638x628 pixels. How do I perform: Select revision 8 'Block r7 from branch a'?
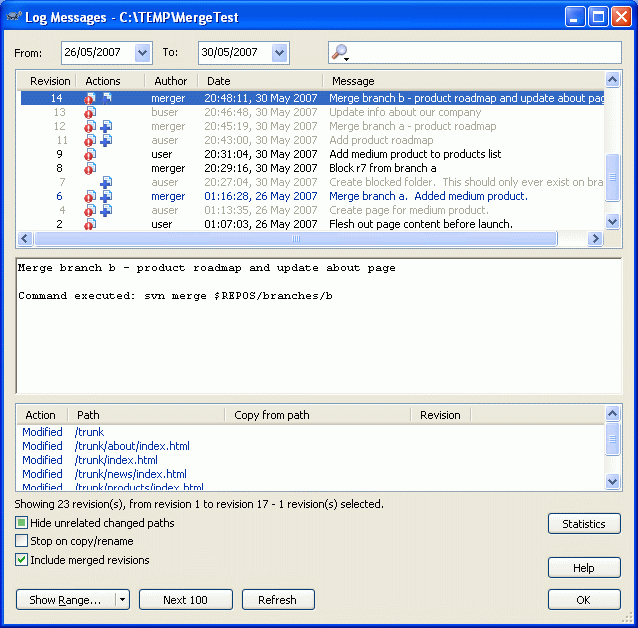312,168
